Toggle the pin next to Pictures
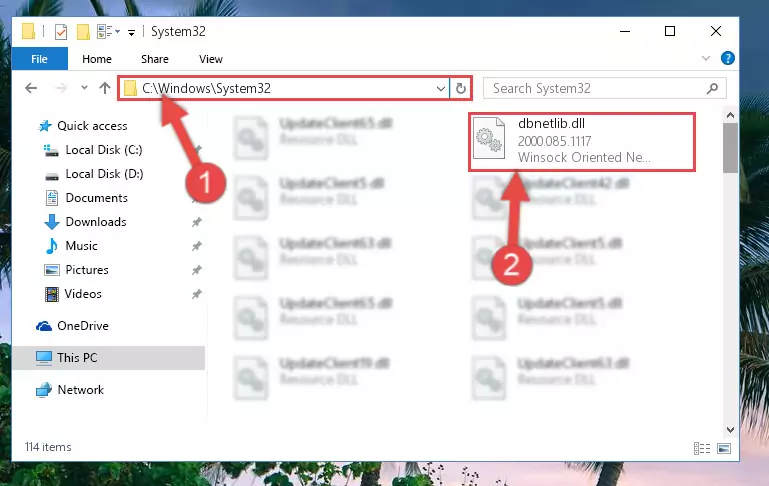The image size is (769, 486). [x=197, y=270]
